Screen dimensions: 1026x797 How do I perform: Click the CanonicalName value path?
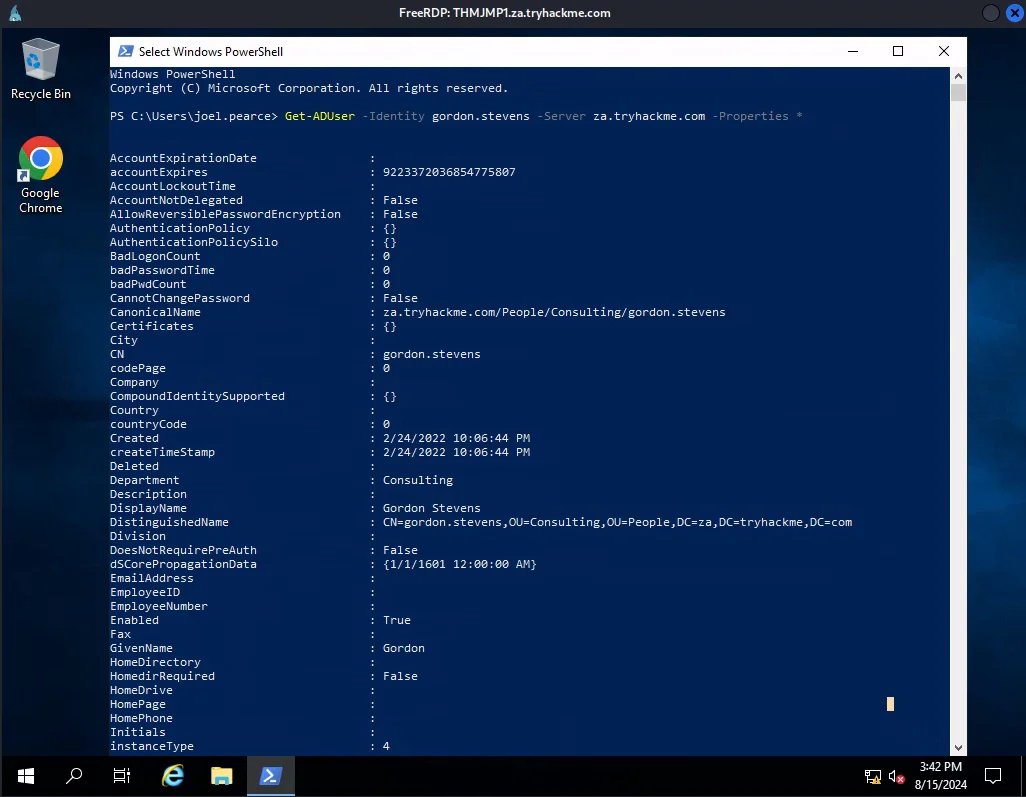554,312
